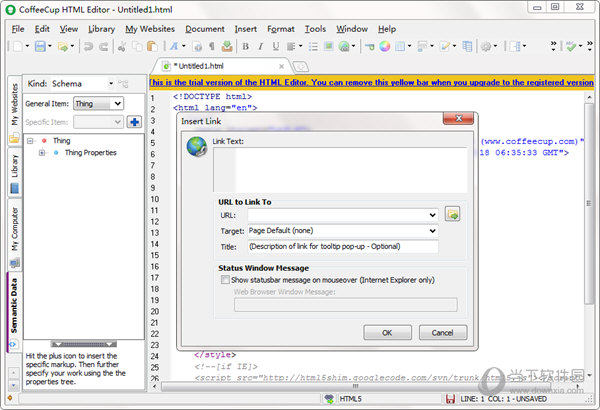Click the spell check checkmark icon
The image size is (600, 410).
tap(571, 47)
